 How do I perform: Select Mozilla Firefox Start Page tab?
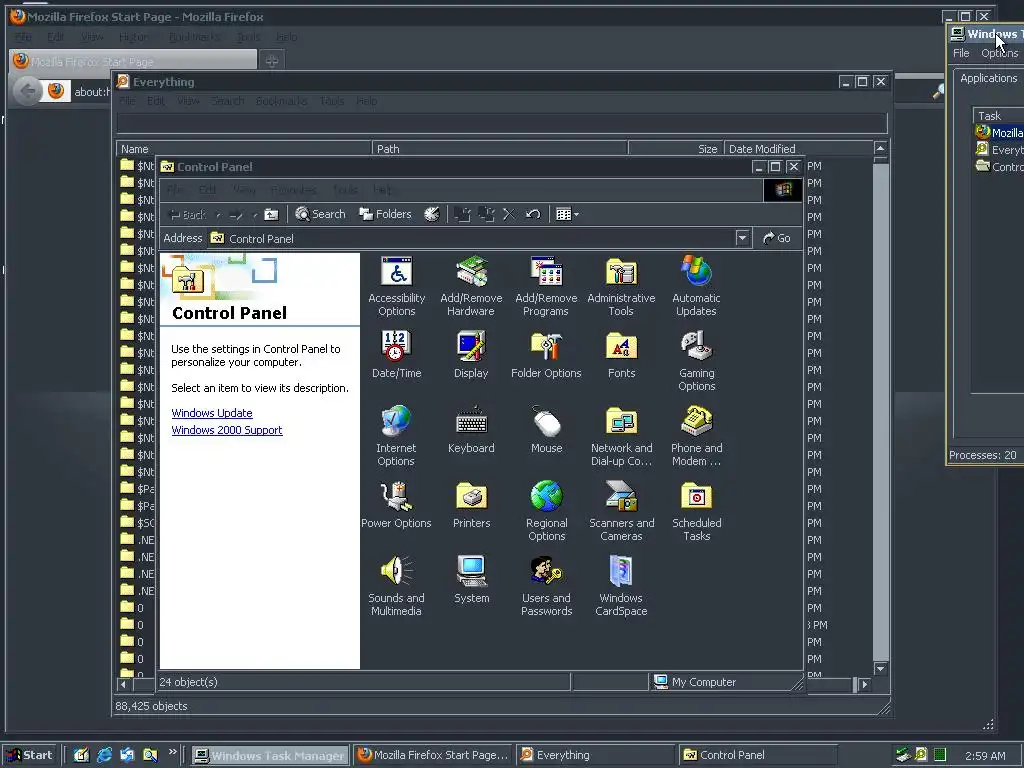click(133, 61)
